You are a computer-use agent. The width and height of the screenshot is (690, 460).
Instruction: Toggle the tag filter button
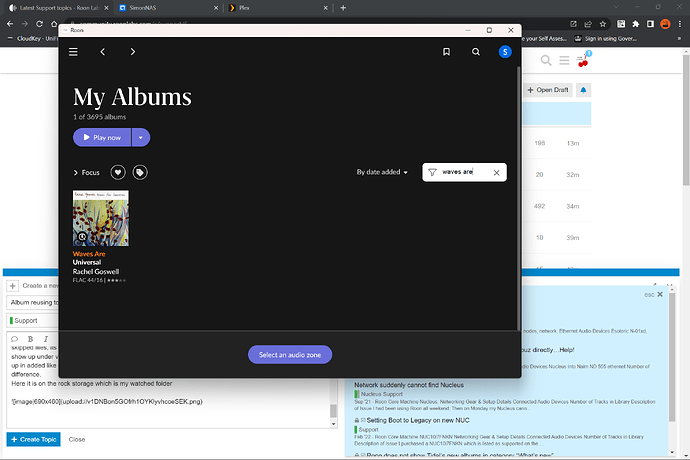click(x=140, y=172)
